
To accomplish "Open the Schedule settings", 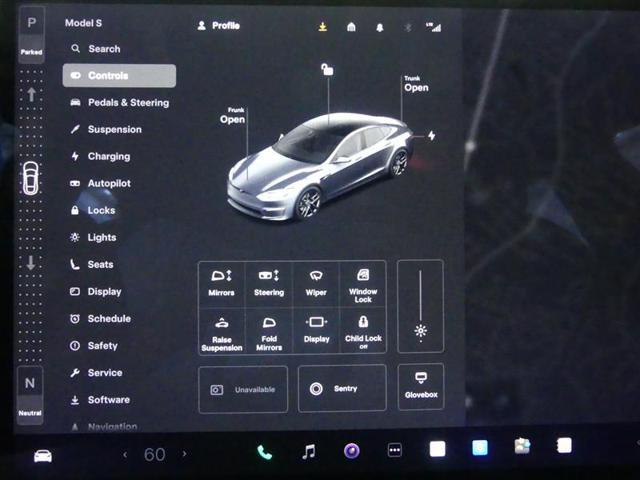I will [x=100, y=319].
